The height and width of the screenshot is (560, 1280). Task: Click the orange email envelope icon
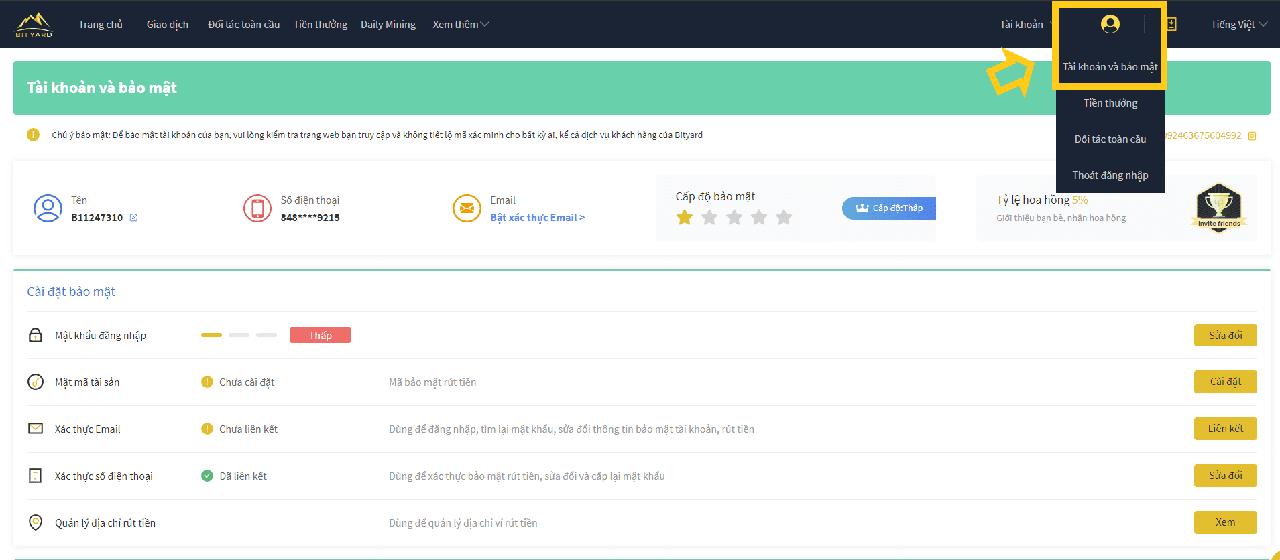(467, 208)
